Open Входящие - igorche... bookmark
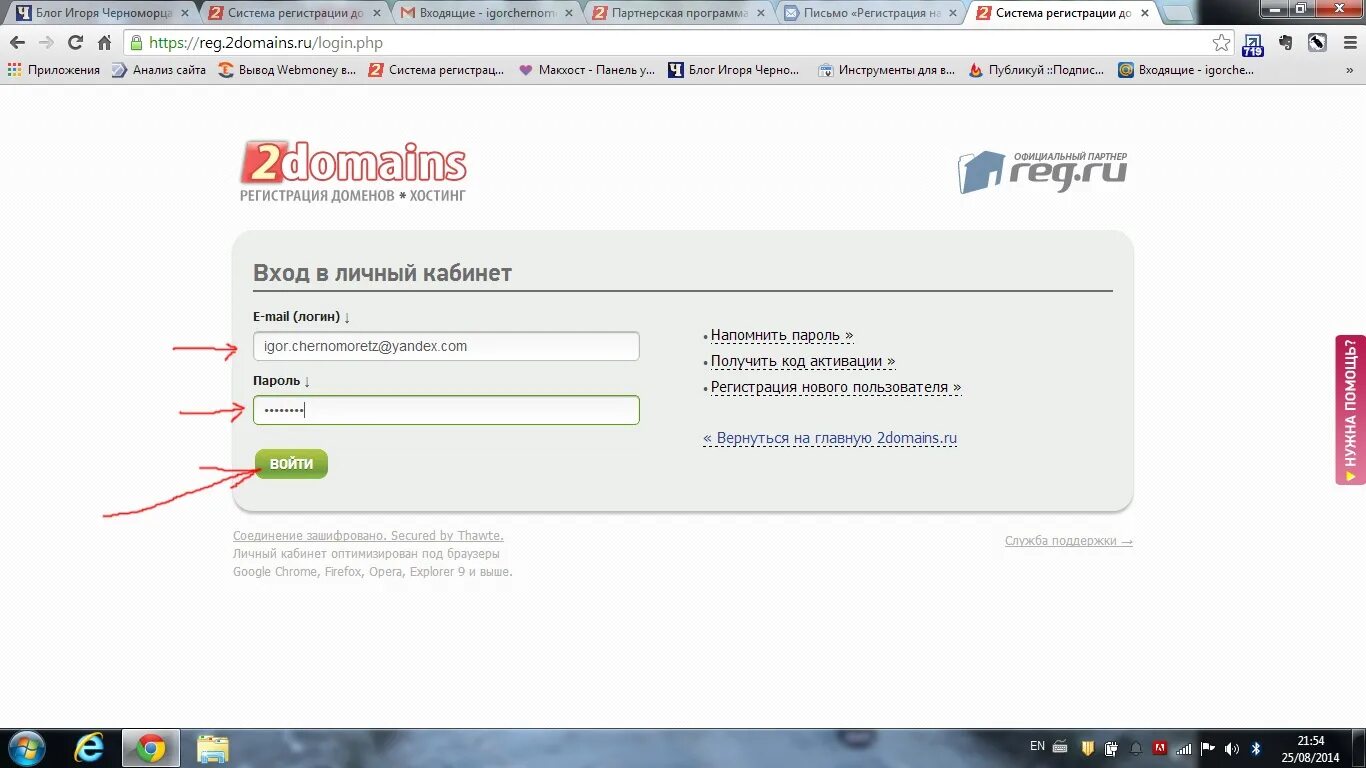Viewport: 1366px width, 768px height. 1186,70
